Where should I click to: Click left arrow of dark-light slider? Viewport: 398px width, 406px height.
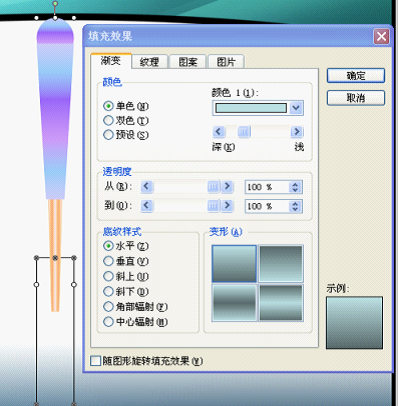pyautogui.click(x=219, y=132)
